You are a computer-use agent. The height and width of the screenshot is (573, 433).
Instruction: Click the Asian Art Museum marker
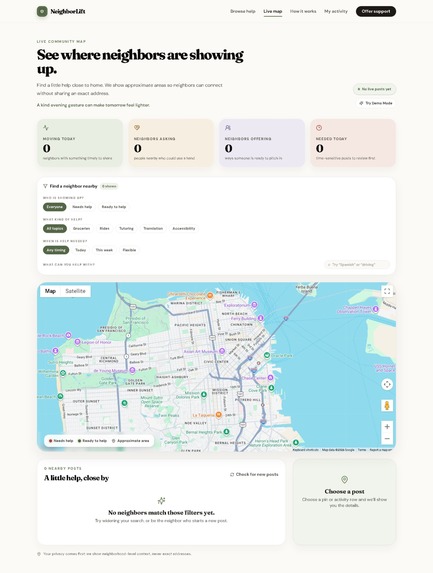coord(222,351)
